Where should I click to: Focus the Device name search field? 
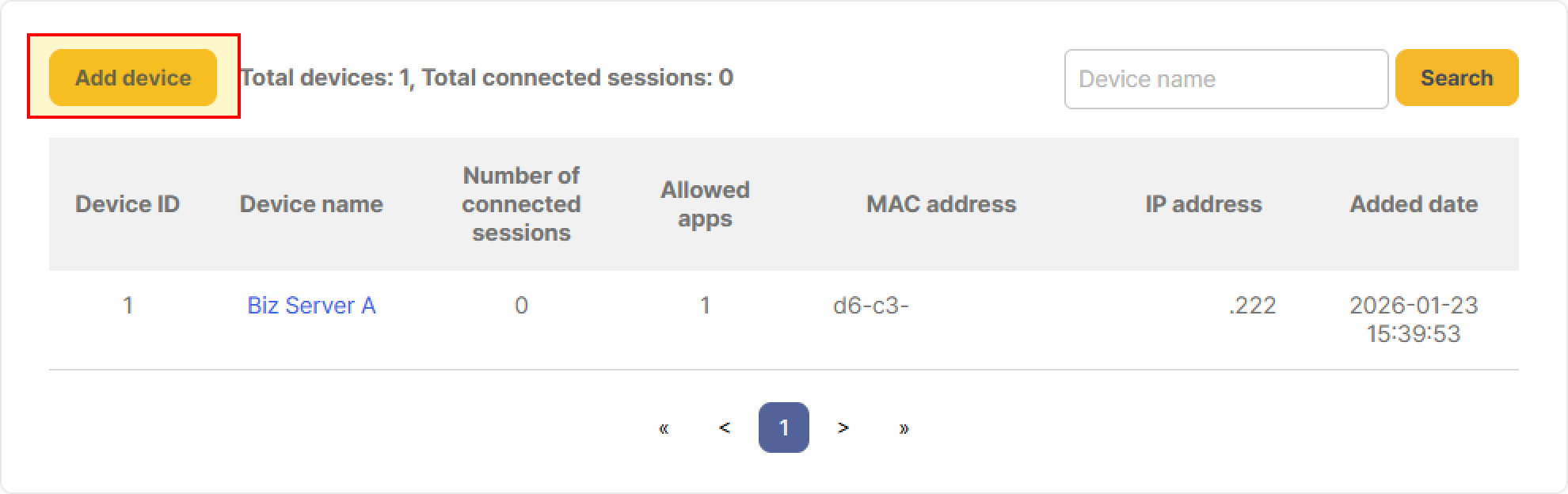click(x=1225, y=79)
